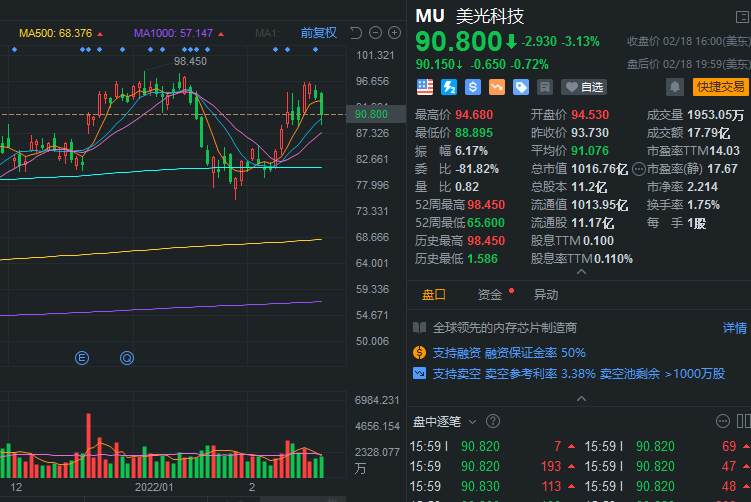The image size is (751, 502).
Task: Open the 前复权 adjustment dropdown
Action: (319, 33)
